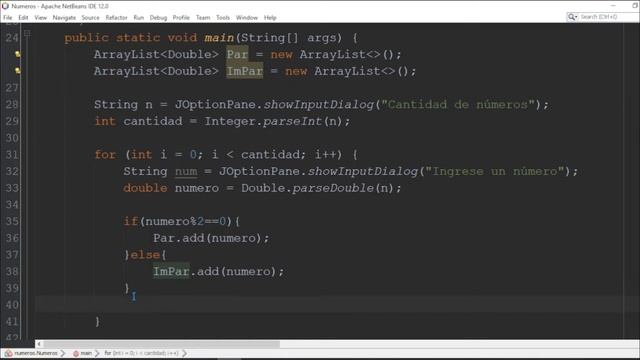Click 'showInputDialog' on line 28
Screen dimensions: 640x360
tap(318, 104)
